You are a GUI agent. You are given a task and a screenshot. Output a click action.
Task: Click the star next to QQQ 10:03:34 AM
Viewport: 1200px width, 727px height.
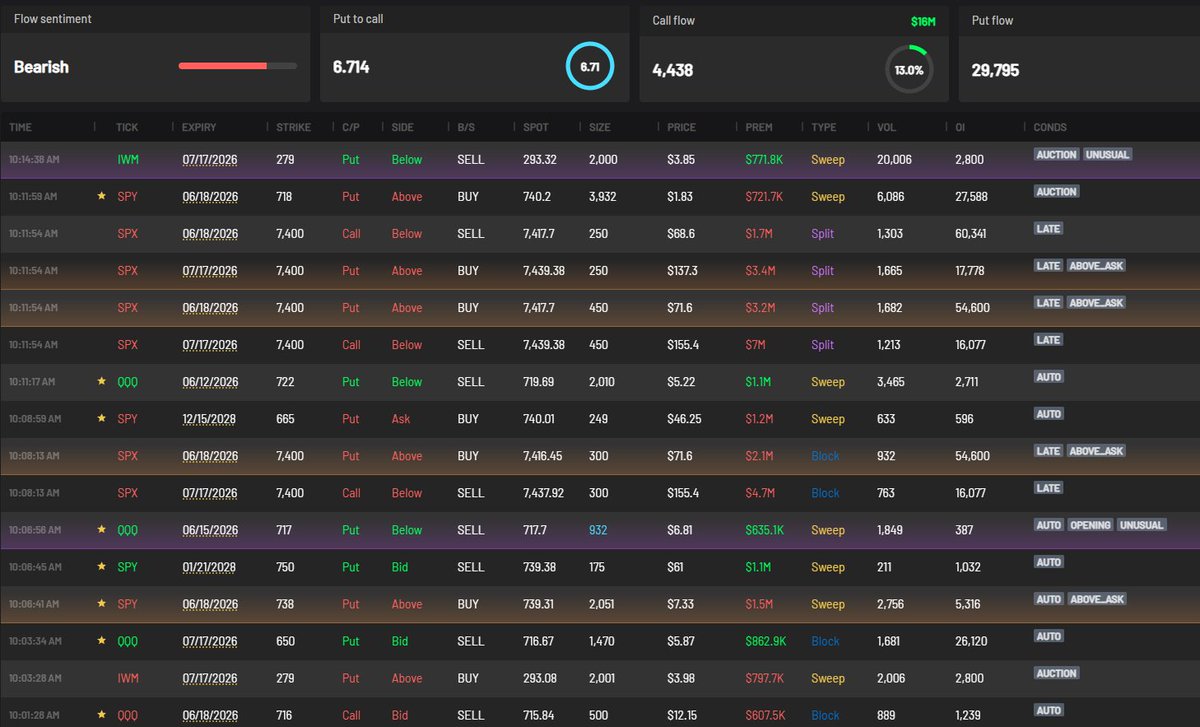[x=101, y=641]
